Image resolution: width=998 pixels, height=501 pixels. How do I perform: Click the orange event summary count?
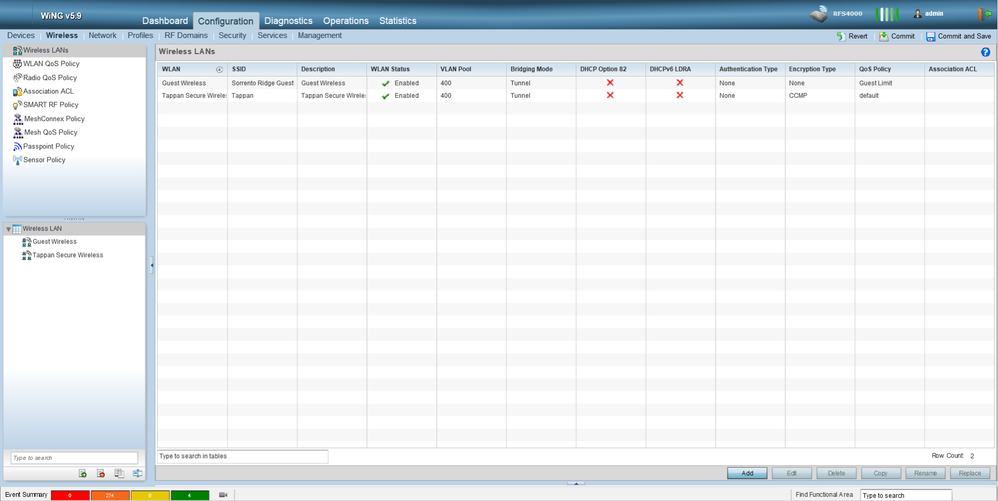pos(110,495)
